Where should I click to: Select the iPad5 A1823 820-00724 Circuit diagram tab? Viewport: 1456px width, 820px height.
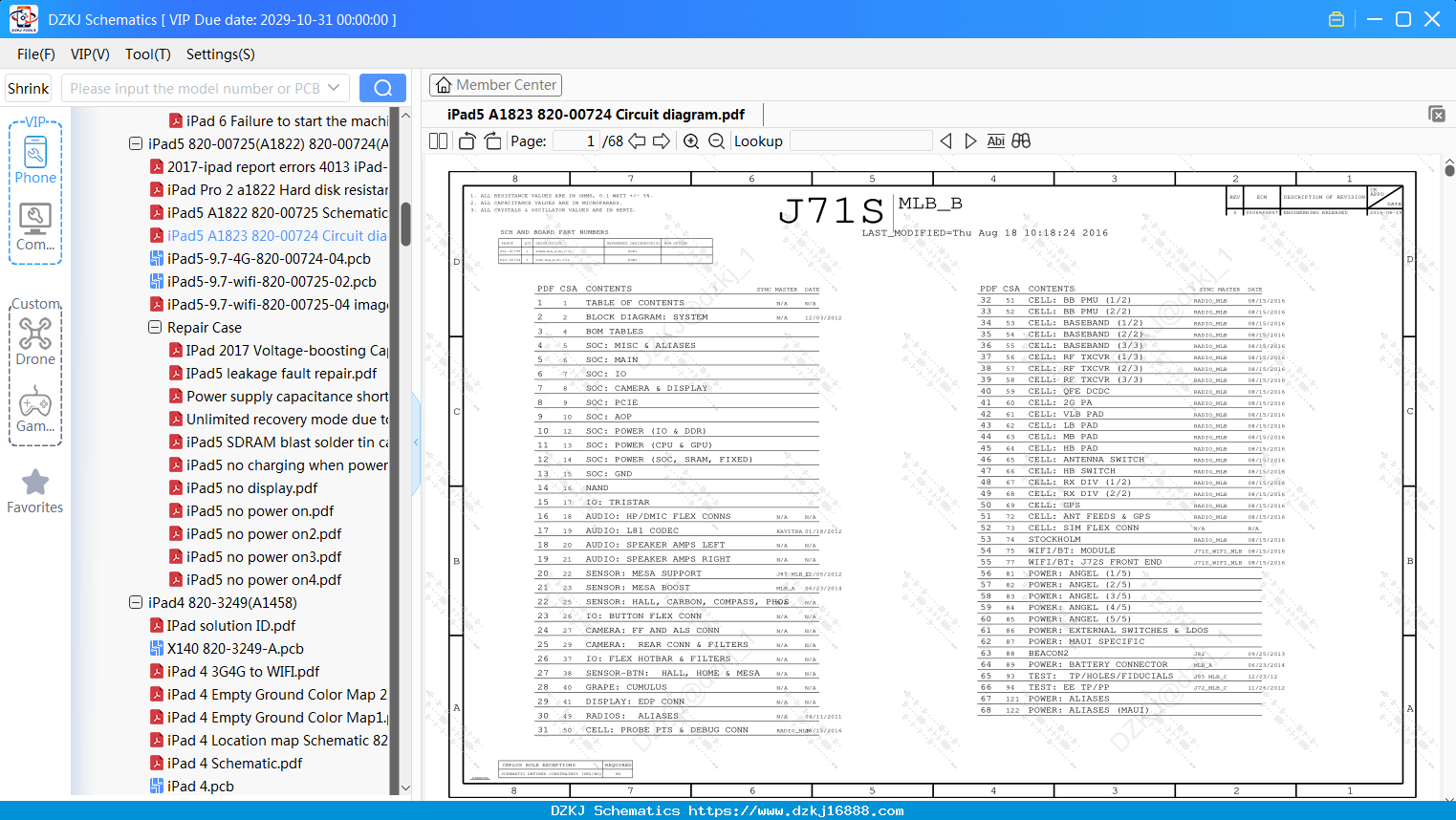coord(596,115)
